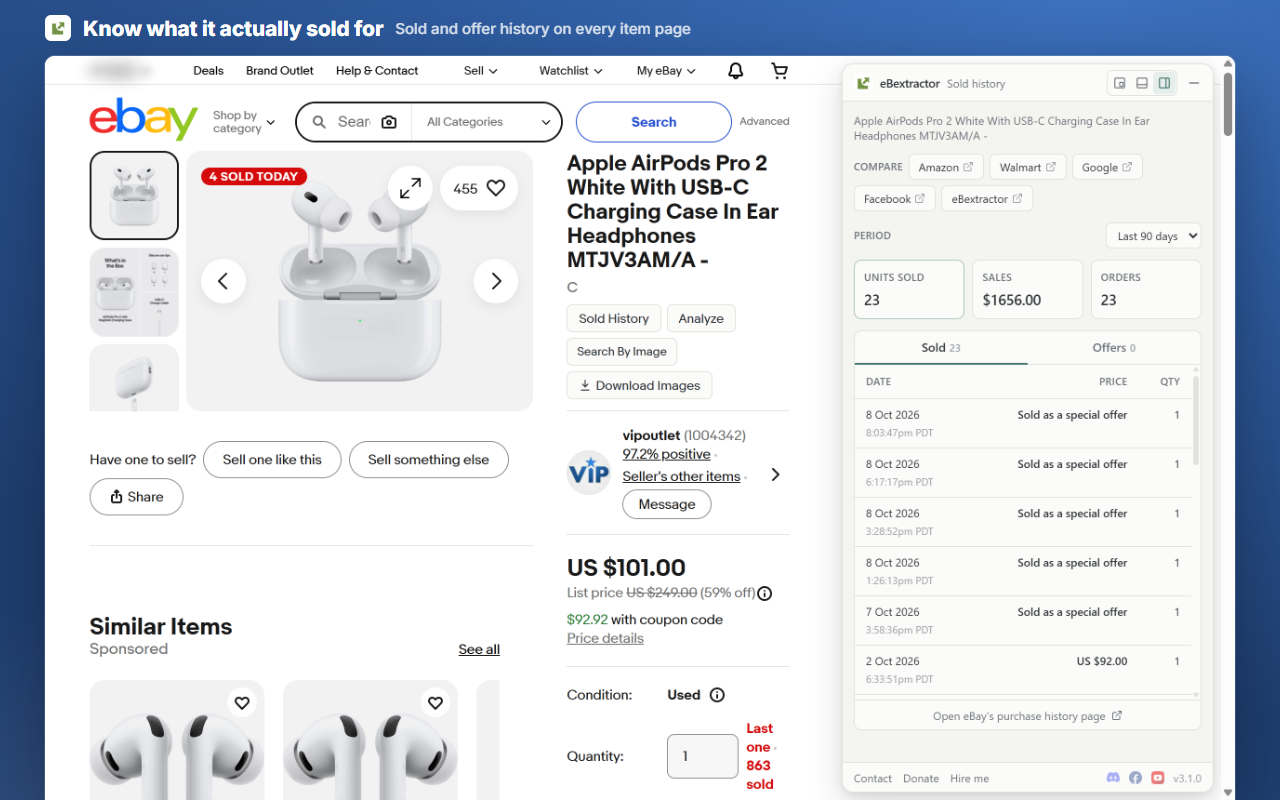Favorite the first similar item heart
Image resolution: width=1280 pixels, height=800 pixels.
(x=242, y=703)
